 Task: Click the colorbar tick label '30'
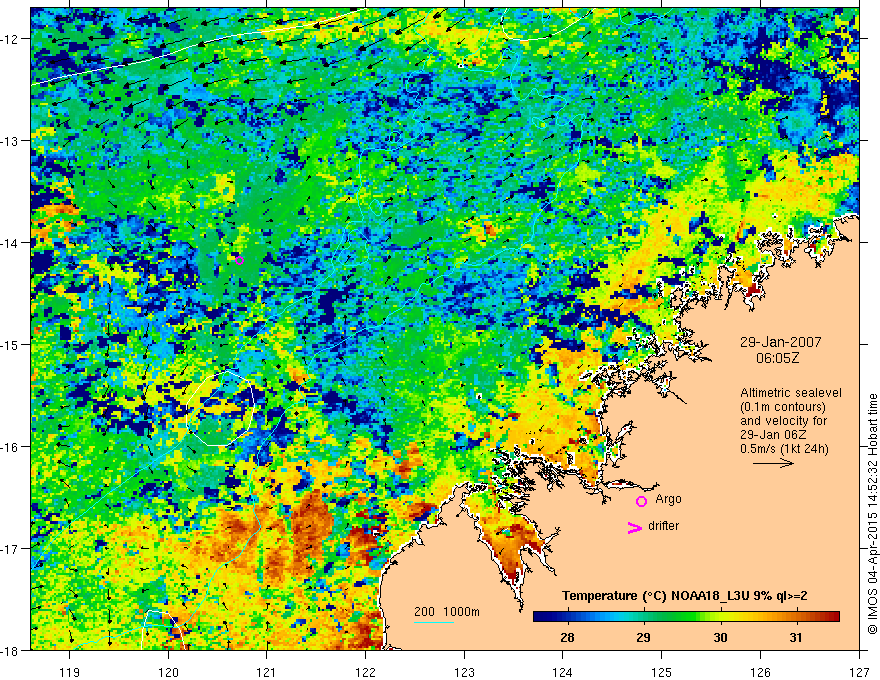pos(720,637)
